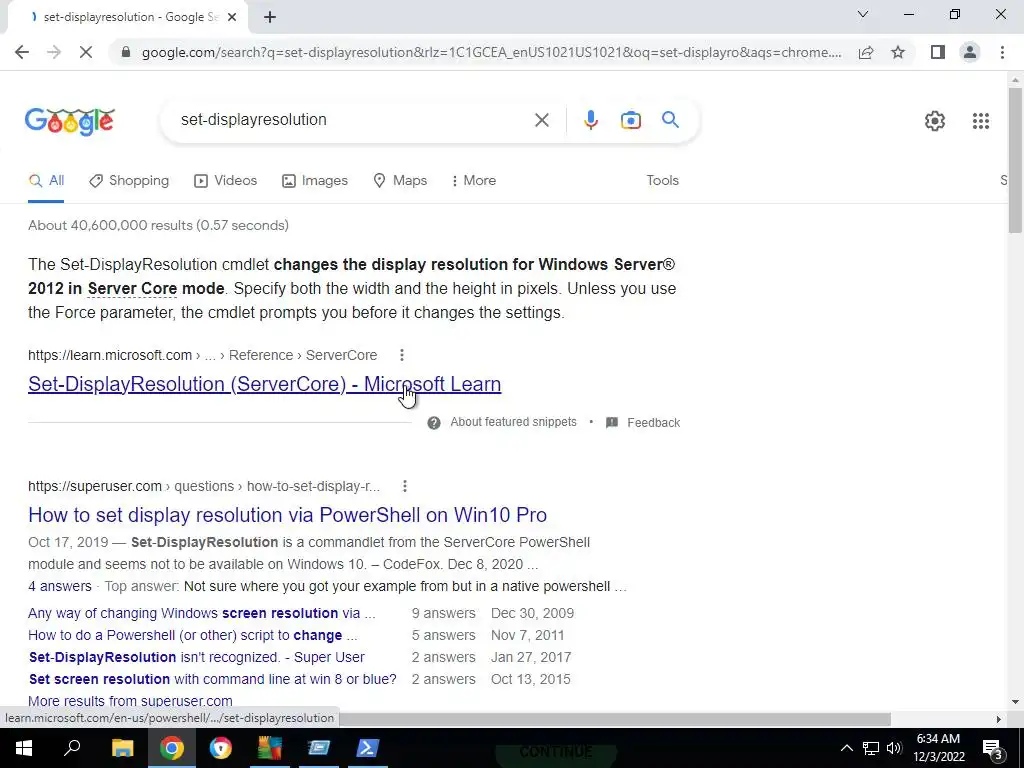Open Set screen resolution with command line link

212,679
